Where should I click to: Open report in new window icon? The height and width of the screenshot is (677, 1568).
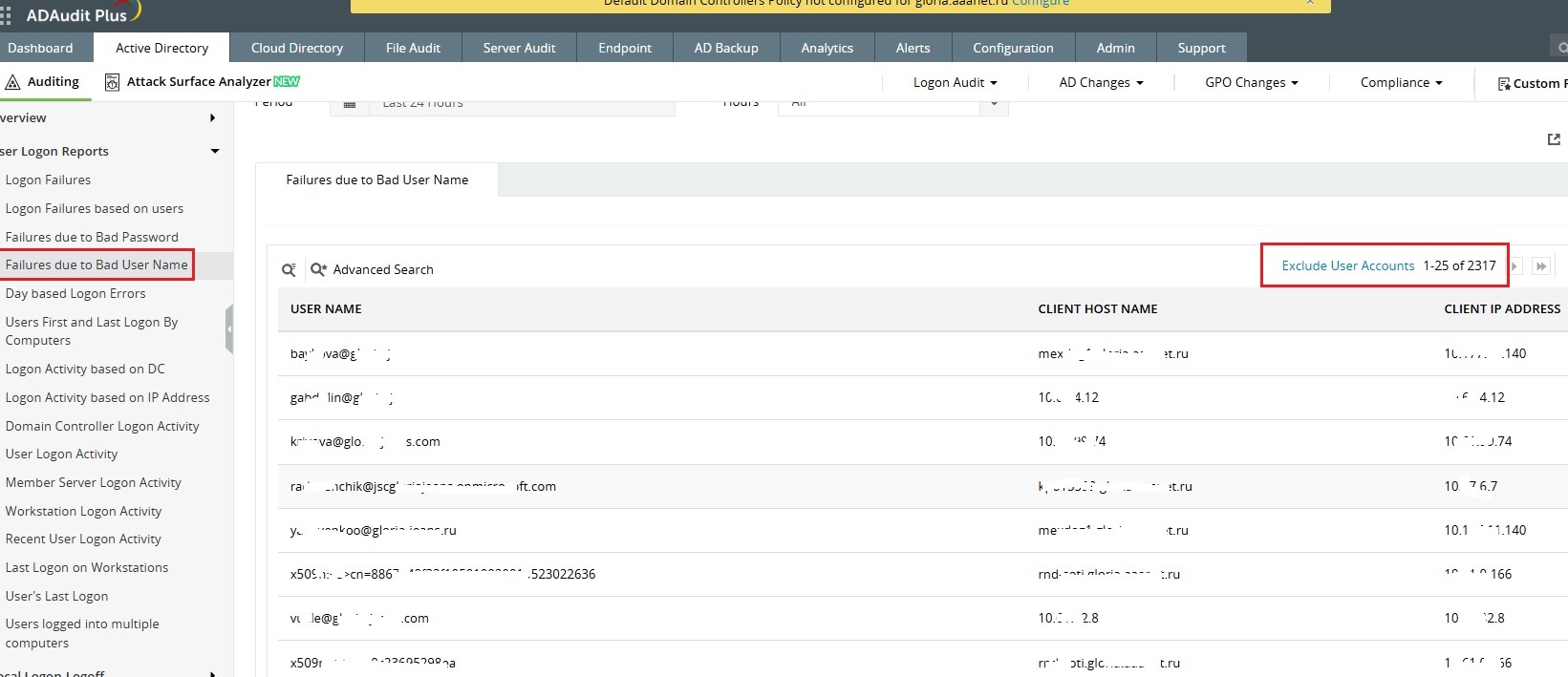click(x=1554, y=139)
